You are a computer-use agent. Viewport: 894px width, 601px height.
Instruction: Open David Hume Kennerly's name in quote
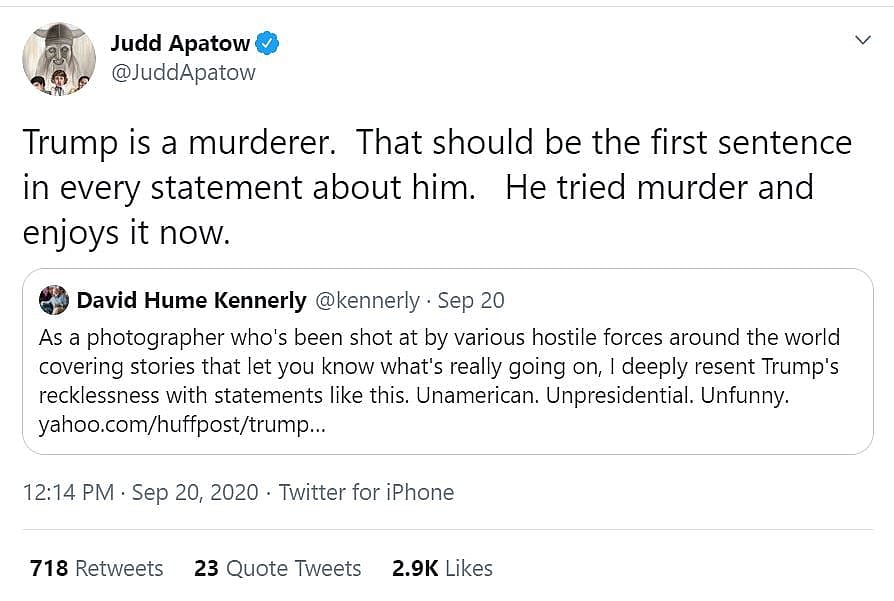click(192, 300)
